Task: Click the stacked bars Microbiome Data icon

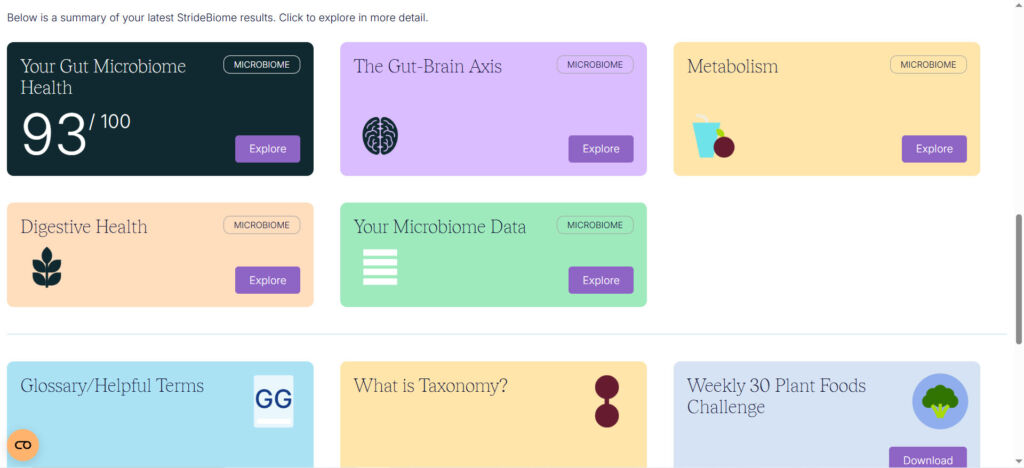Action: 380,267
